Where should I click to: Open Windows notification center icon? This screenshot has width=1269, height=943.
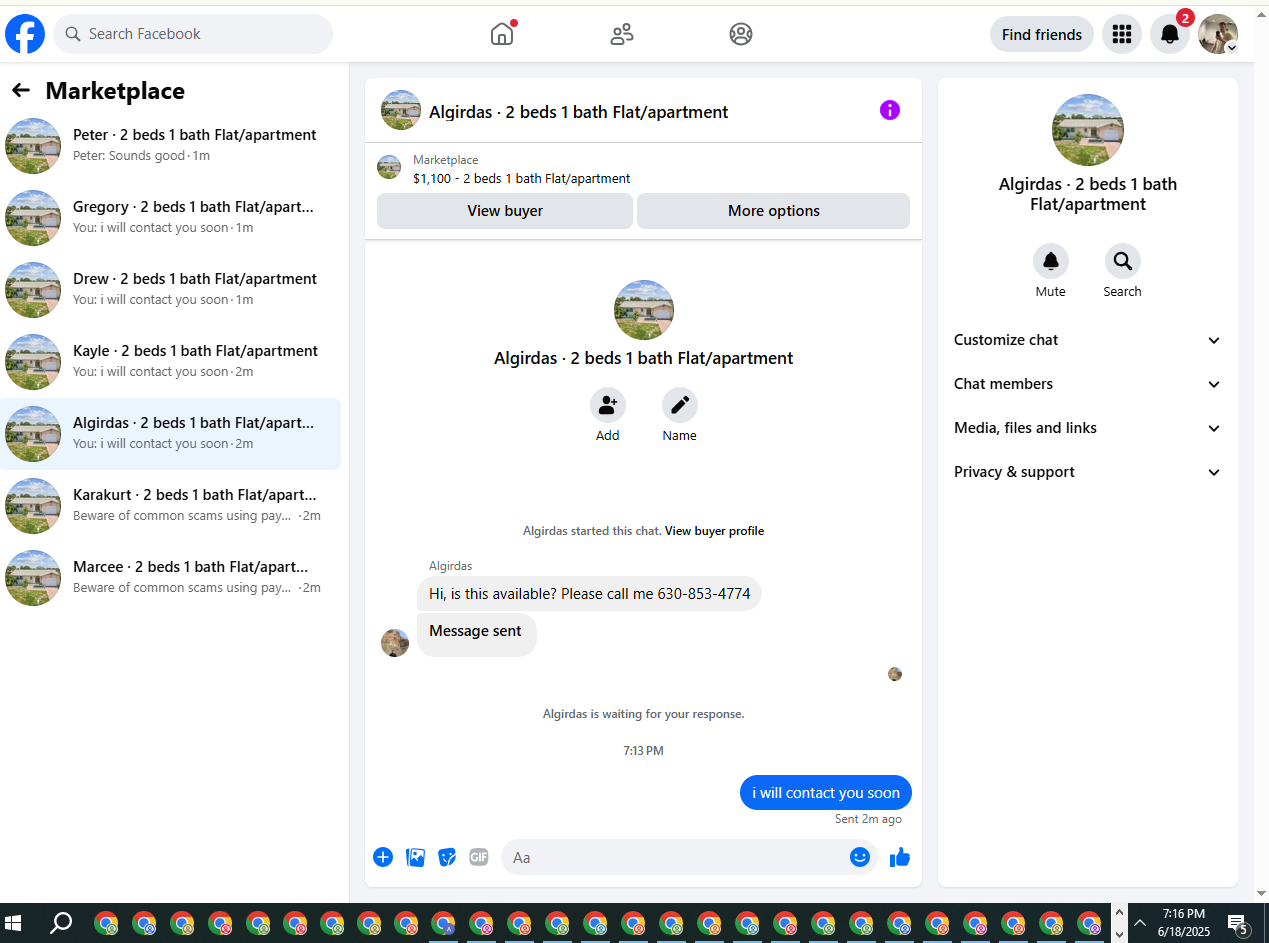pos(1238,923)
